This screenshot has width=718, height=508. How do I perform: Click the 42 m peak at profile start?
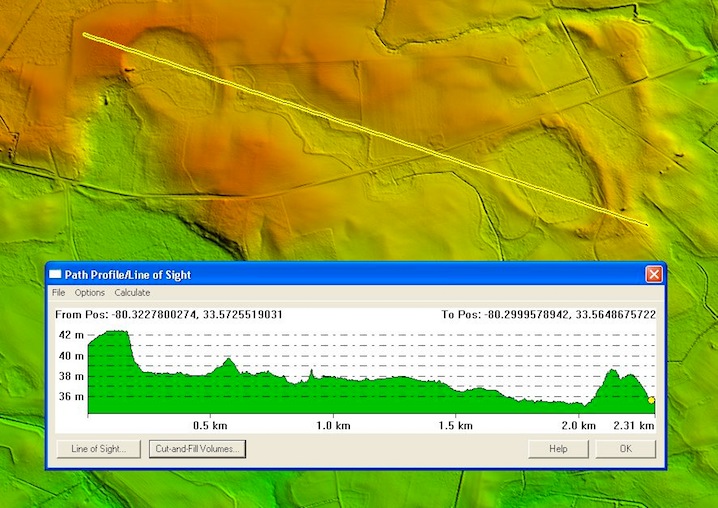117,333
